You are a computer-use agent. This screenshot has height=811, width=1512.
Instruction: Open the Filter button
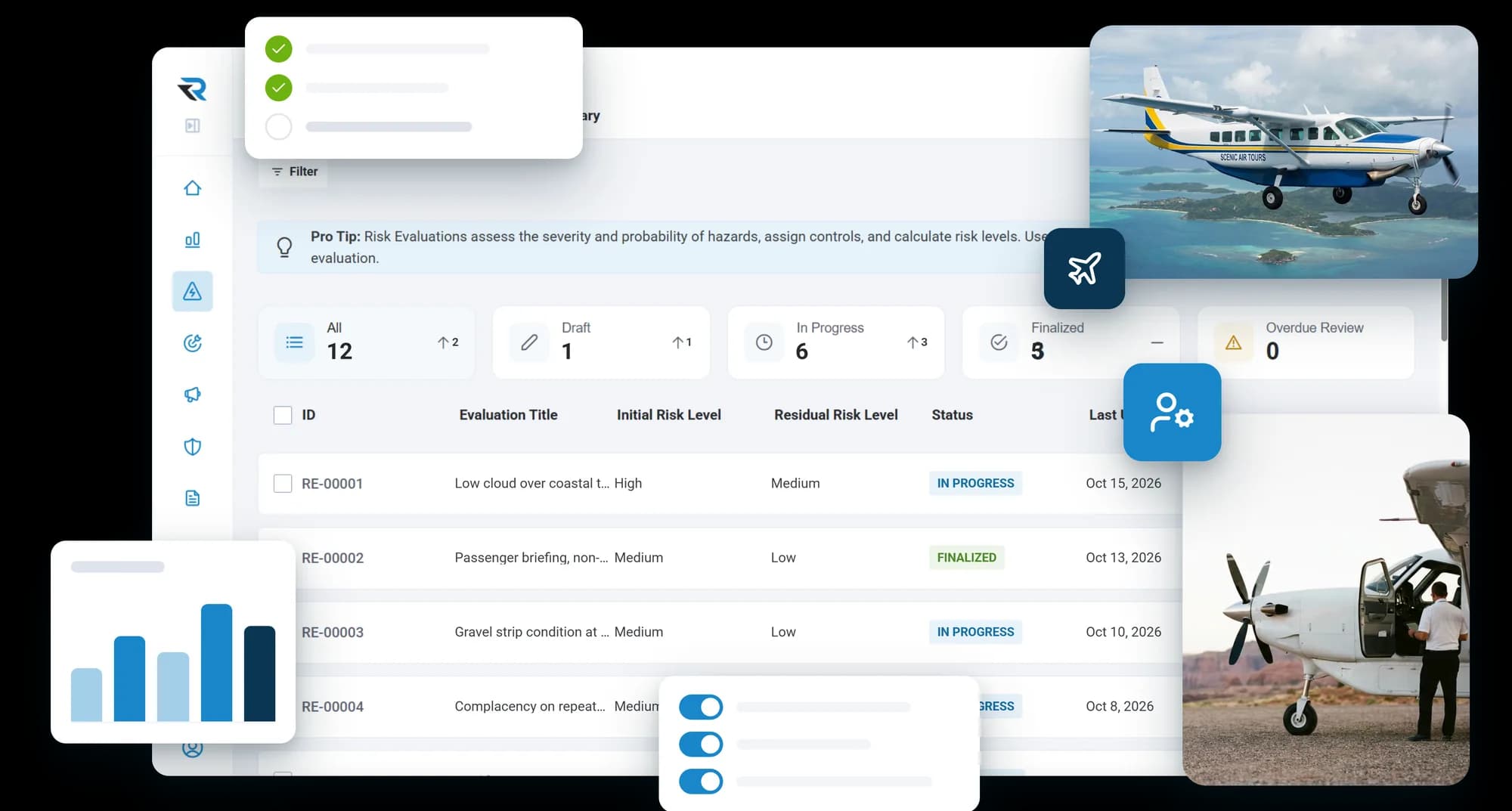294,172
